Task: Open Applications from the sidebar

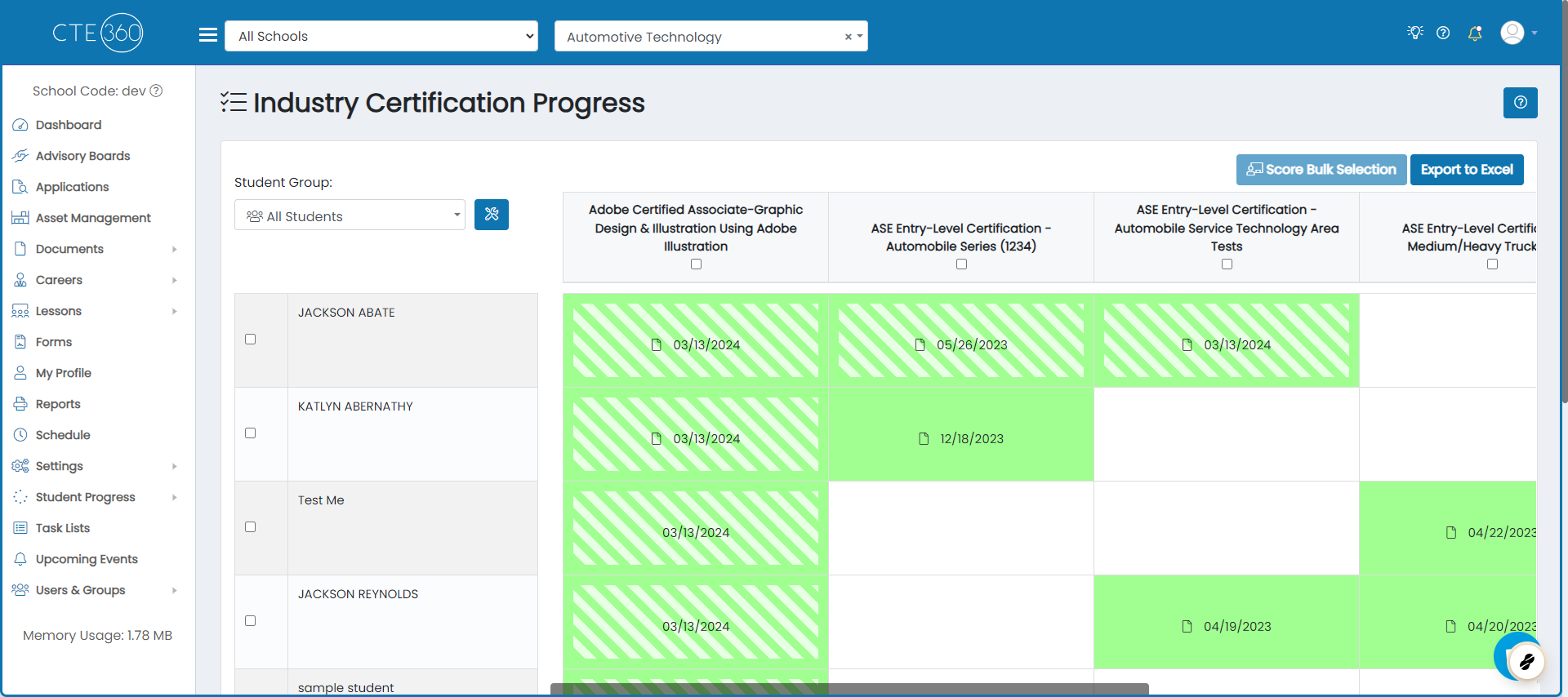Action: tap(72, 187)
